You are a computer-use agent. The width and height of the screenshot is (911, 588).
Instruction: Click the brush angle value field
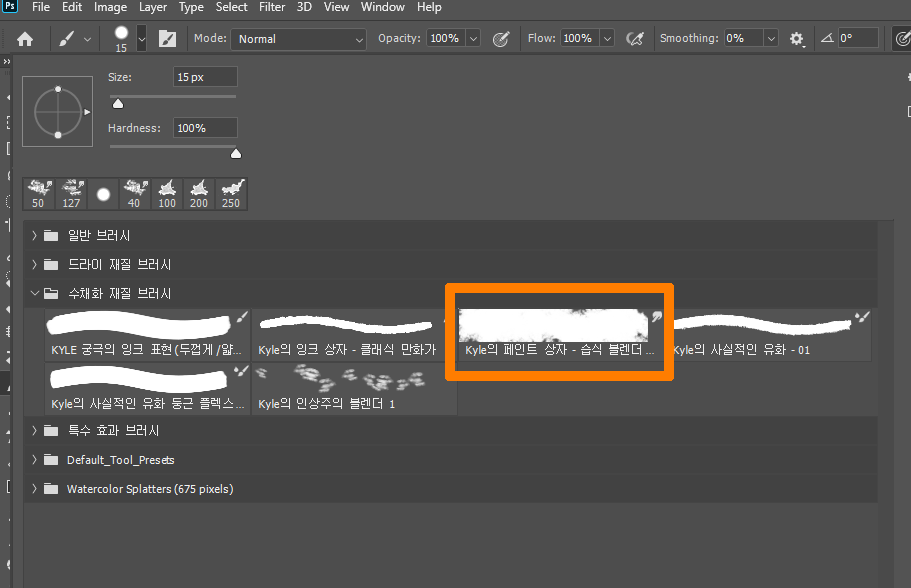coord(858,38)
